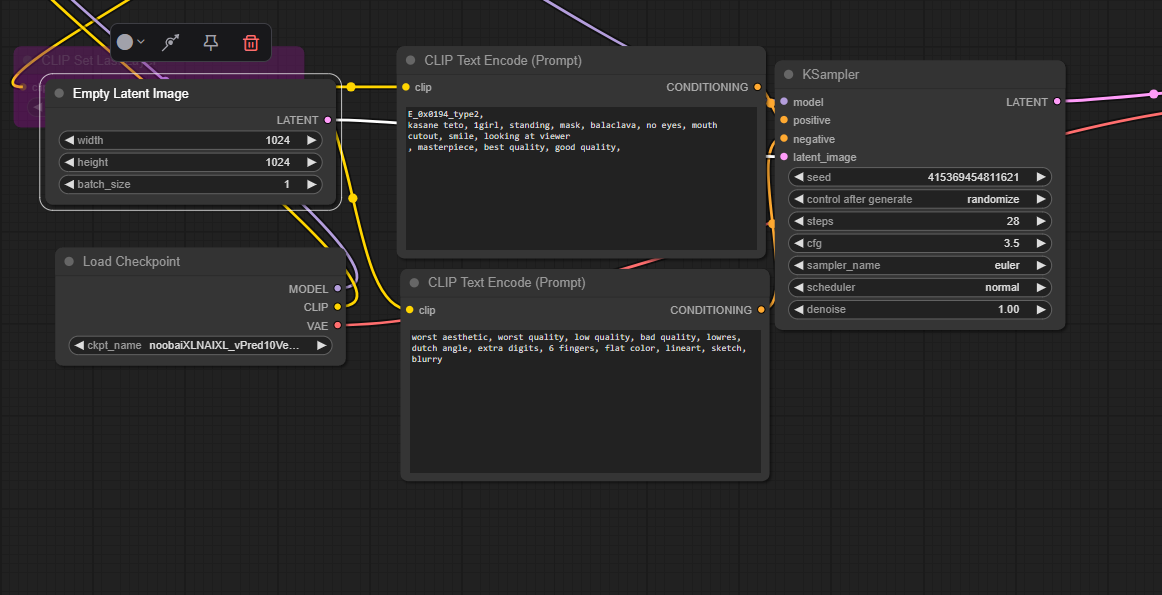The image size is (1162, 595).
Task: Increase cfg with the right arrow
Action: click(1040, 243)
